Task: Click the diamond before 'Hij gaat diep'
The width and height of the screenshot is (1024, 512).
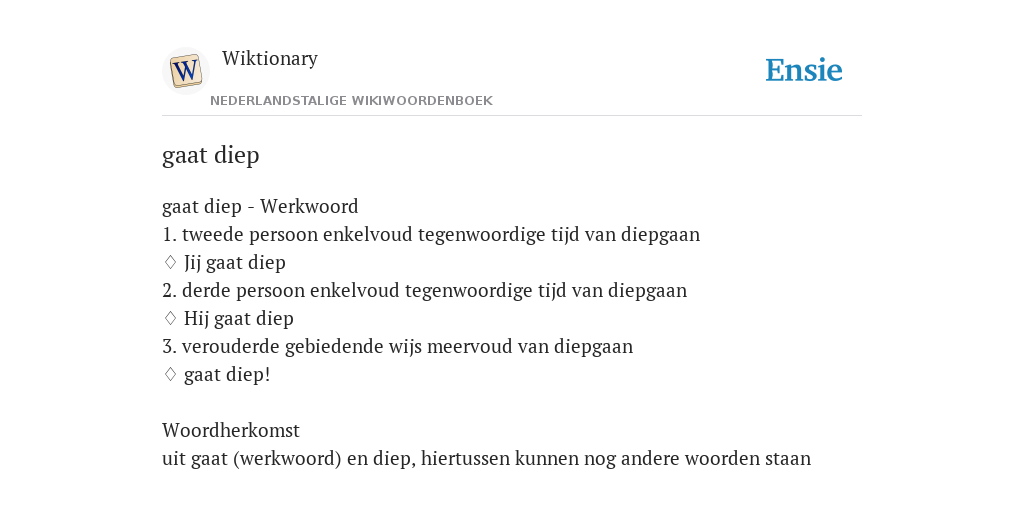Action: point(170,319)
